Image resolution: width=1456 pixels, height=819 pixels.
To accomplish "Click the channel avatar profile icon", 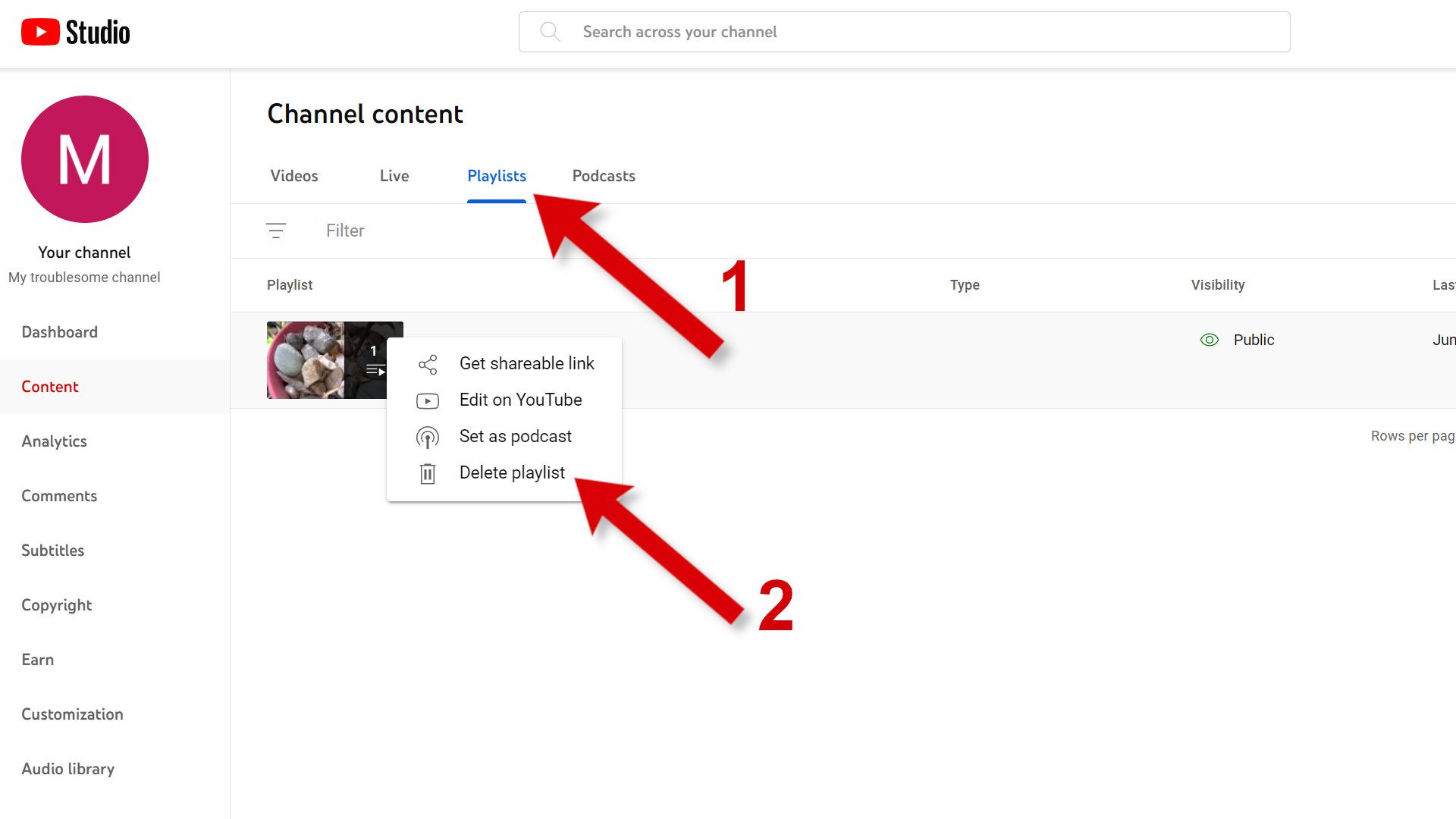I will 84,160.
